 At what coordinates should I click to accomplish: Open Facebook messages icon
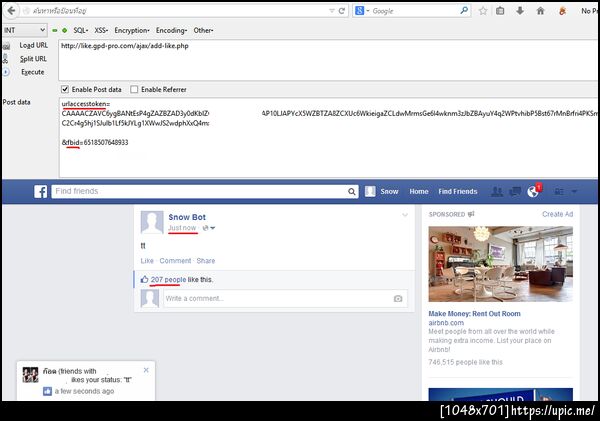515,191
